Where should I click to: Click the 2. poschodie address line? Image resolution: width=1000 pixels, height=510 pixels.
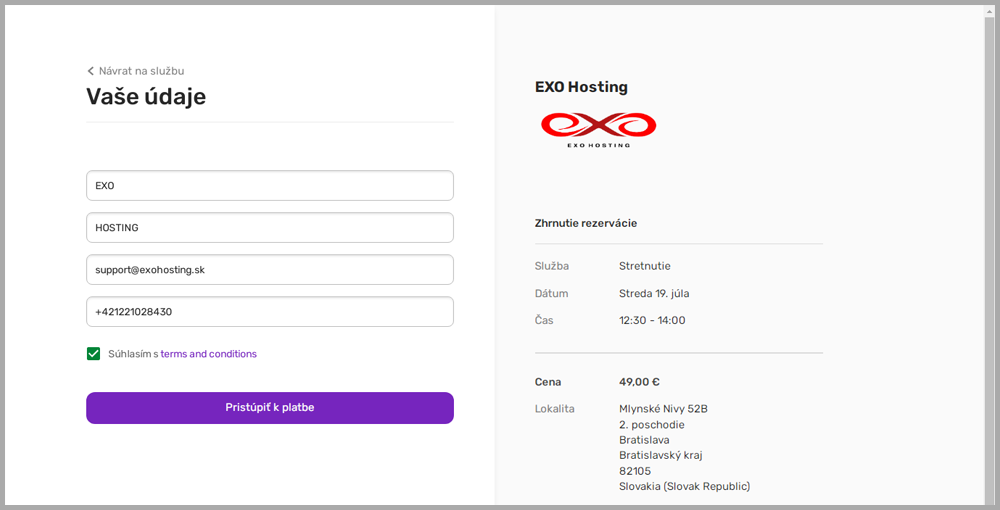tap(652, 425)
